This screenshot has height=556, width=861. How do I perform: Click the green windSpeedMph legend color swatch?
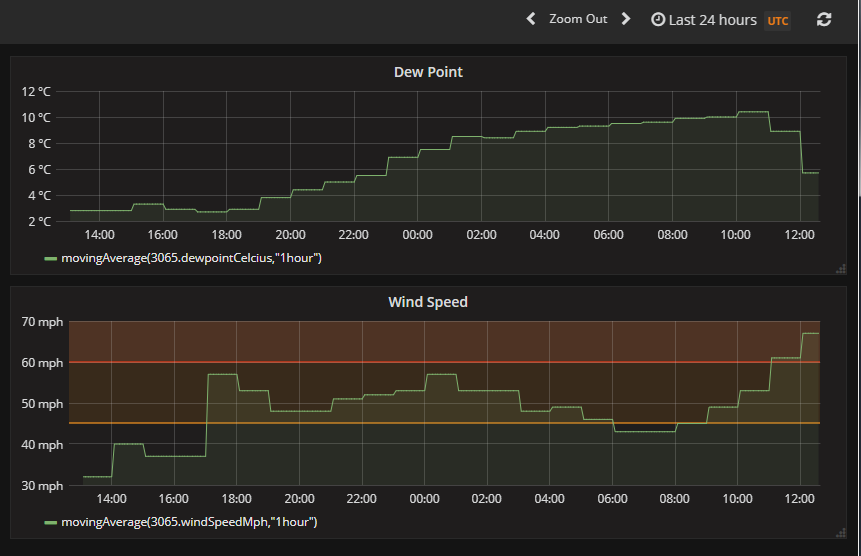coord(51,522)
